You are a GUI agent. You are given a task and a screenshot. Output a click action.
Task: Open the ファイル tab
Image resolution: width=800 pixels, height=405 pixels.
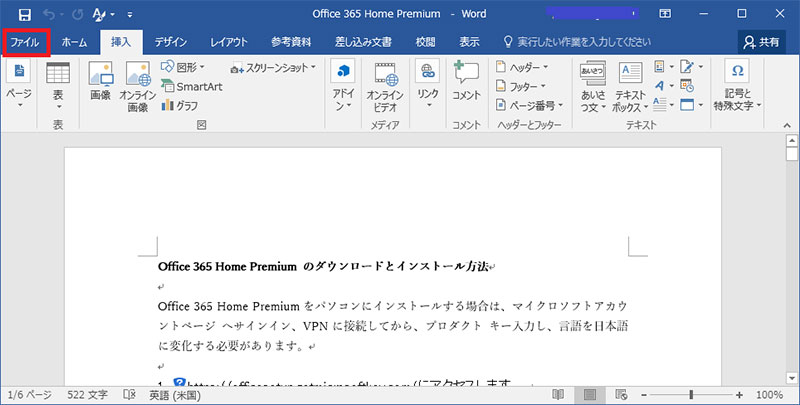26,42
